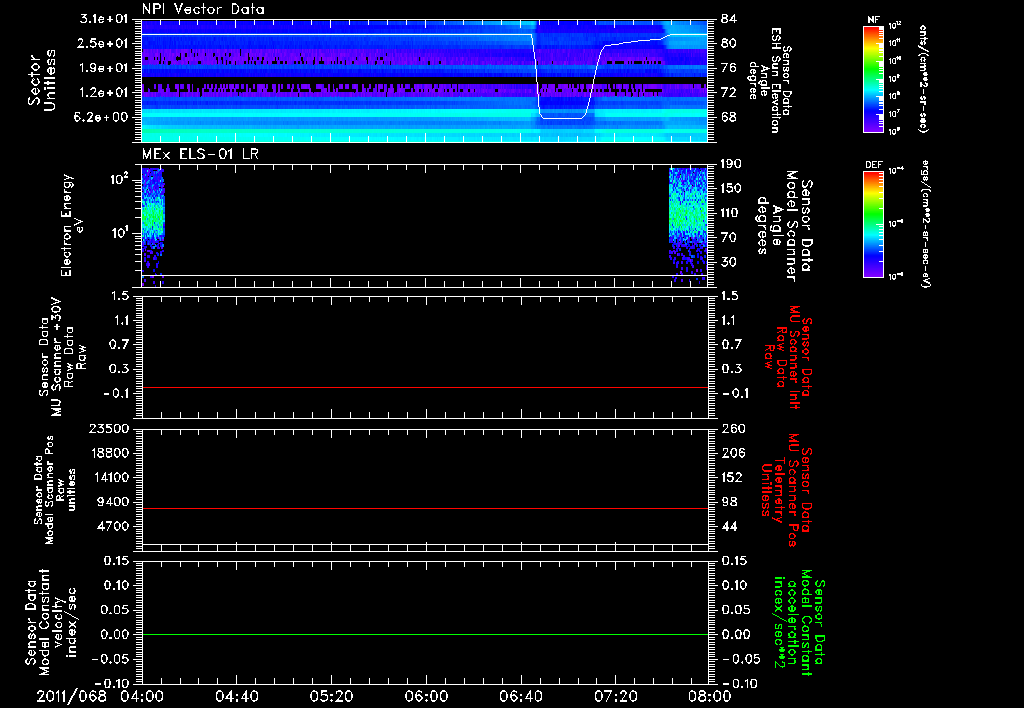Select the 'cnts/(cm**2-sr-sec)' unit label
The width and height of the screenshot is (1024, 708).
coord(923,78)
